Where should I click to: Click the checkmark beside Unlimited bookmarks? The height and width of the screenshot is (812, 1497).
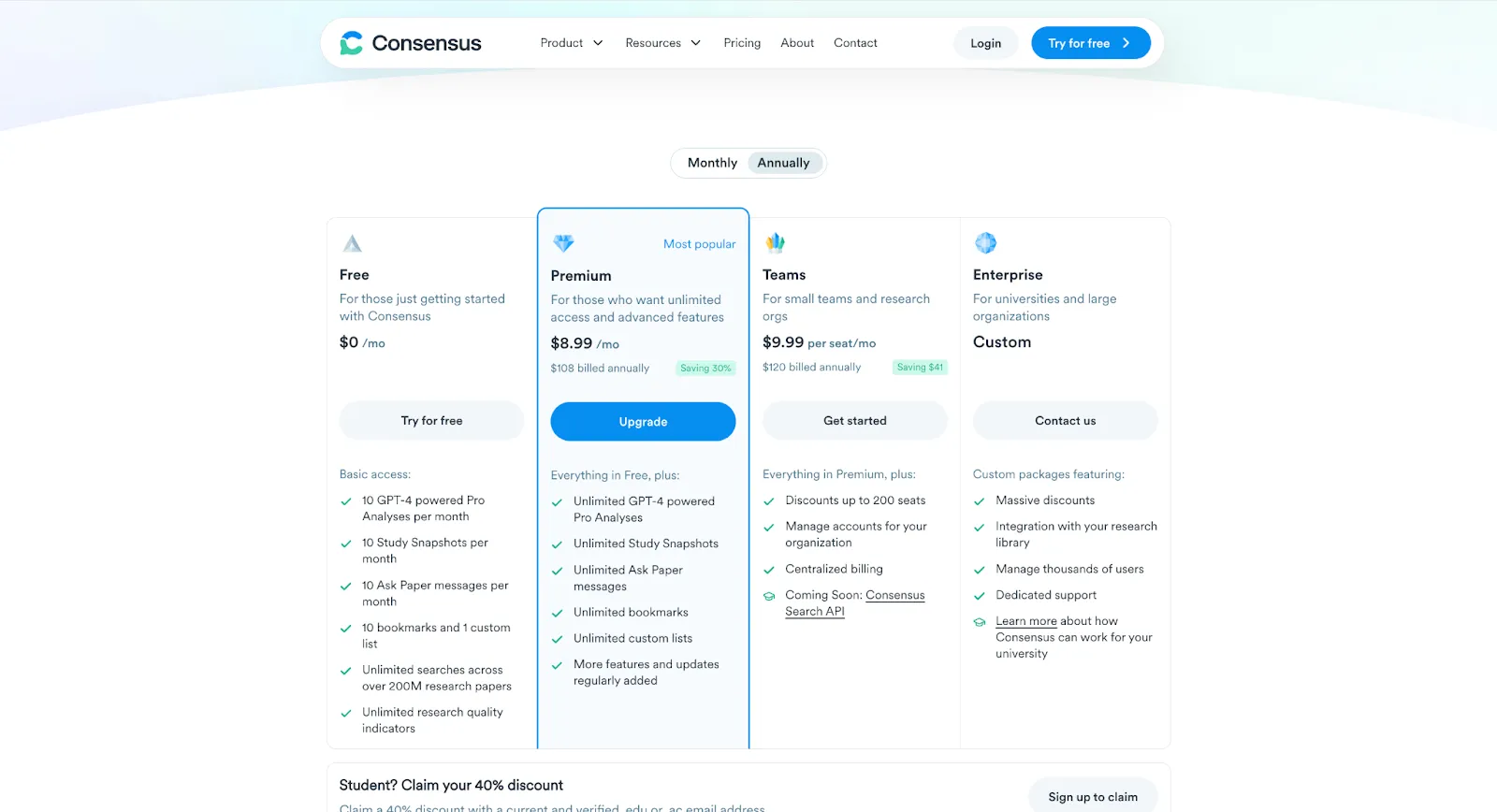(x=558, y=612)
